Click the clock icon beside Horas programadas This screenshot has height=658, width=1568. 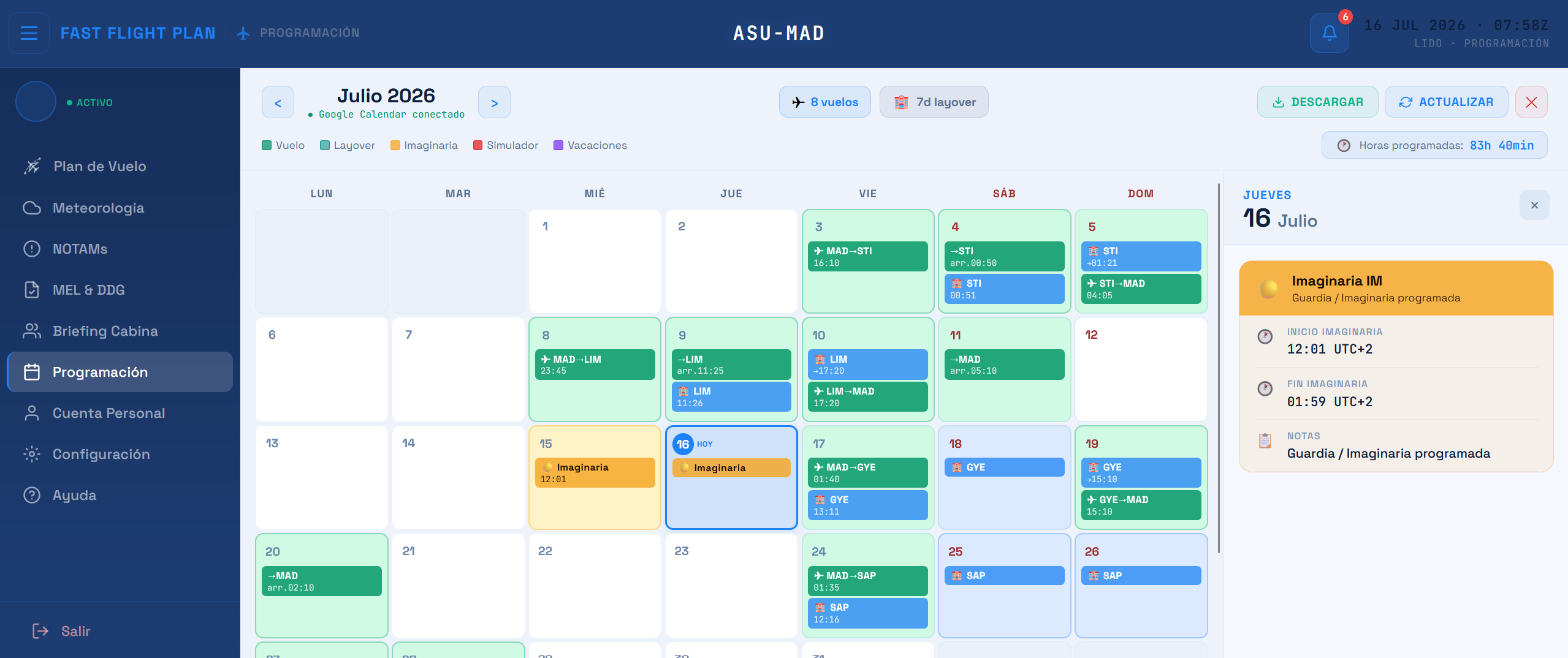pos(1344,145)
